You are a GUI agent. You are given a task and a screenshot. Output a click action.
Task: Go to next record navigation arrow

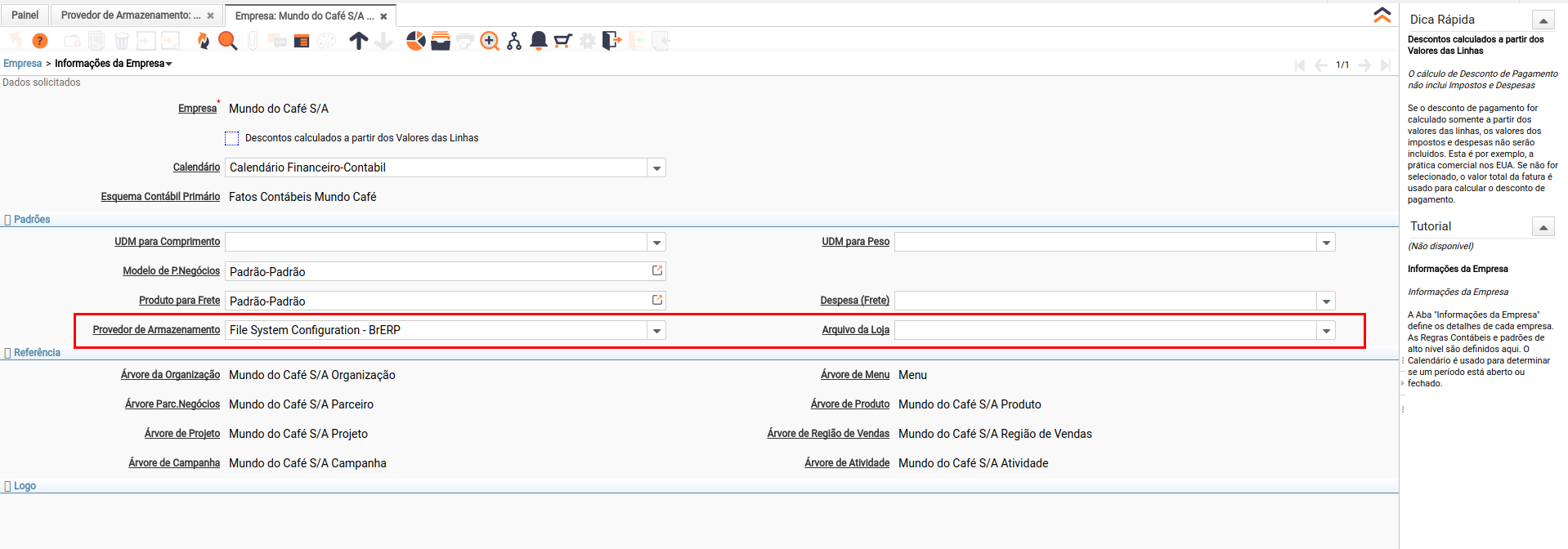point(1364,65)
